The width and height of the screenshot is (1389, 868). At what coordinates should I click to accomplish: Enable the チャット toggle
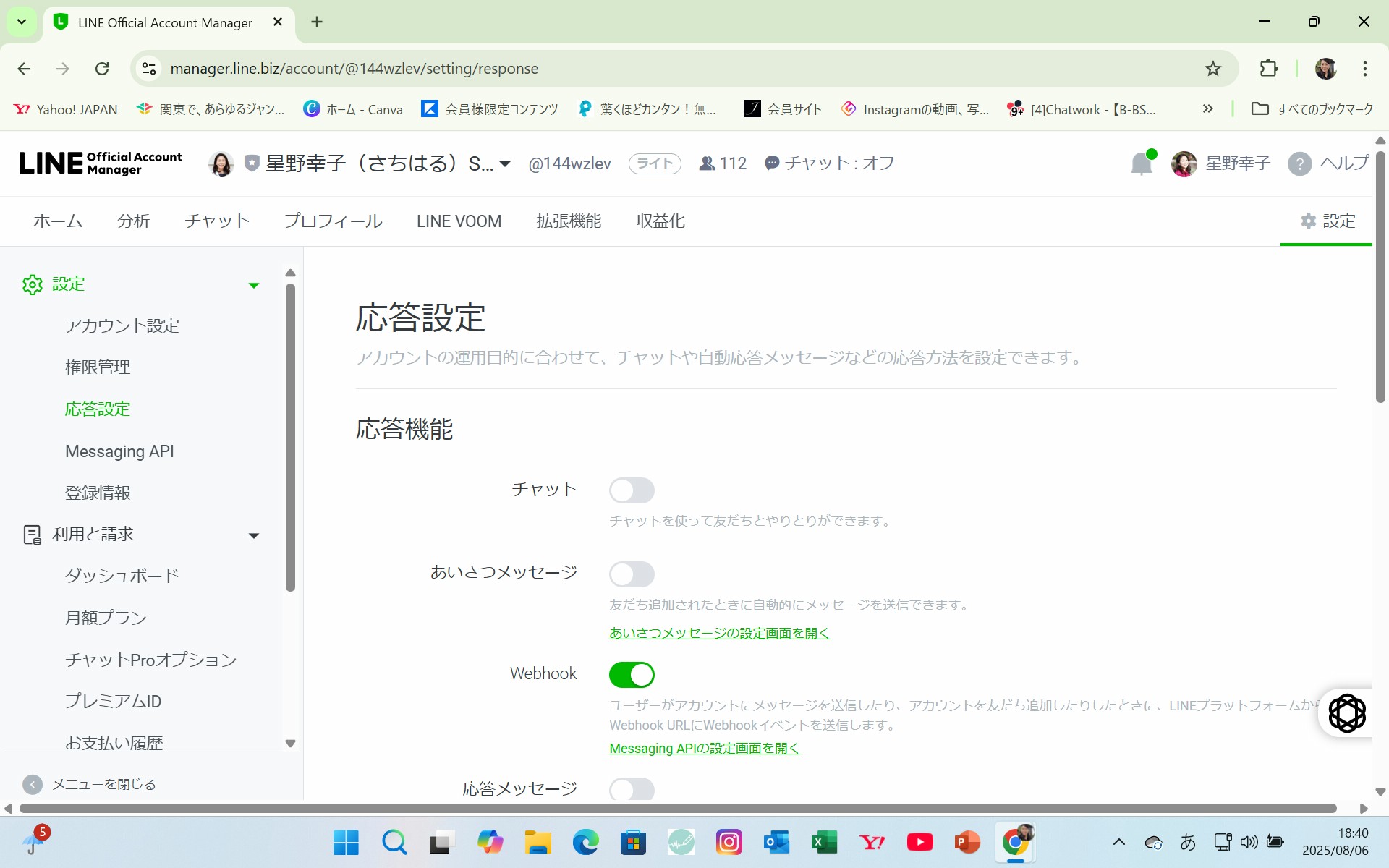(632, 490)
